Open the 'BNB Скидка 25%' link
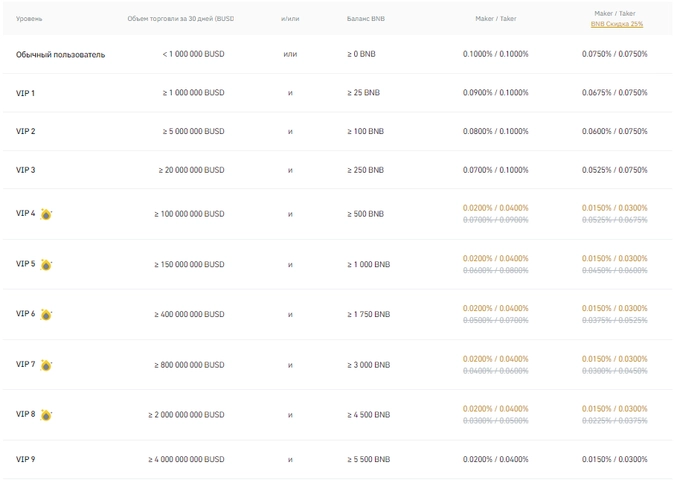The width and height of the screenshot is (674, 480). [617, 24]
